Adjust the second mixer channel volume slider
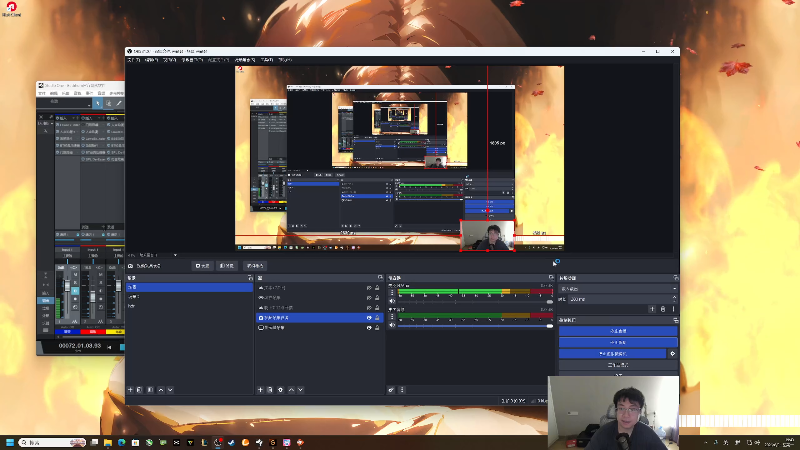 click(475, 326)
